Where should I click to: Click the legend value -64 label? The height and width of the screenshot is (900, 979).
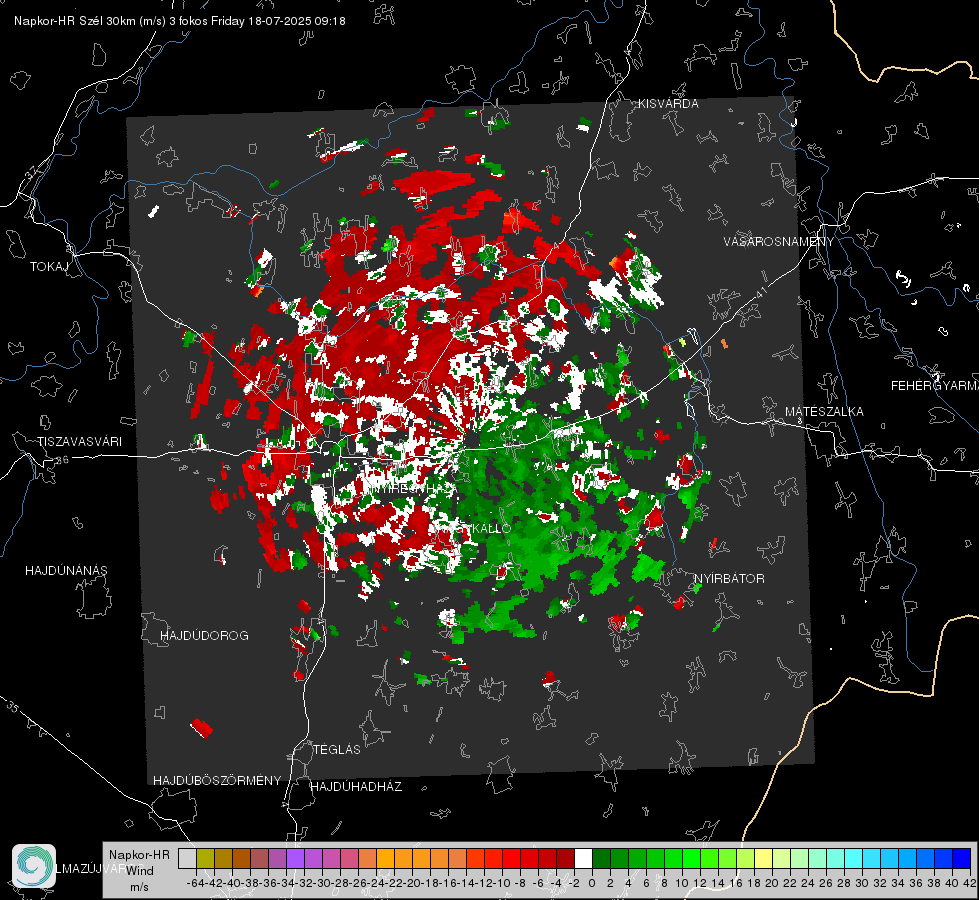[x=195, y=883]
